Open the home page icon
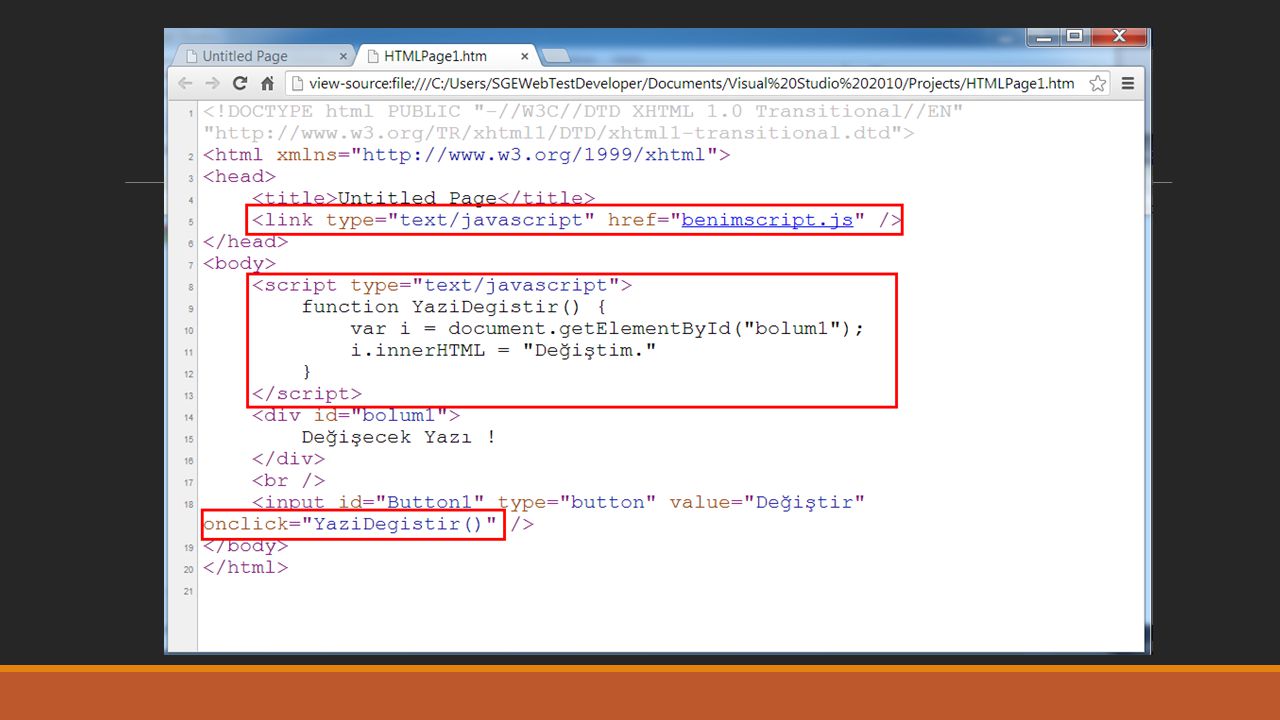 [x=267, y=83]
